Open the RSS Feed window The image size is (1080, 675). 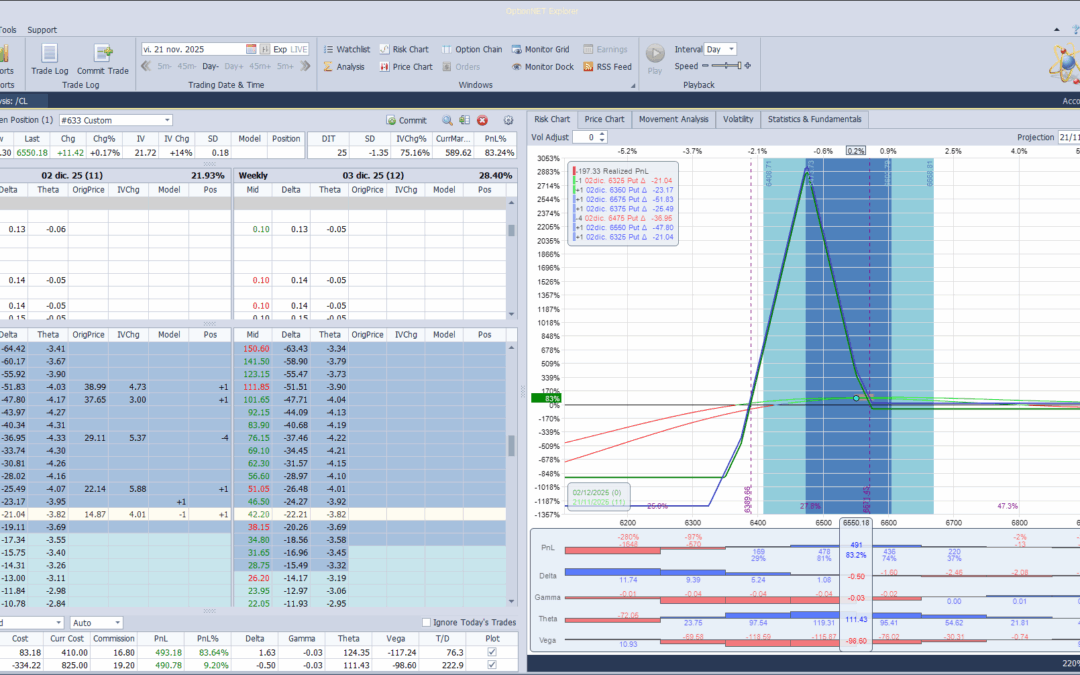(x=606, y=67)
